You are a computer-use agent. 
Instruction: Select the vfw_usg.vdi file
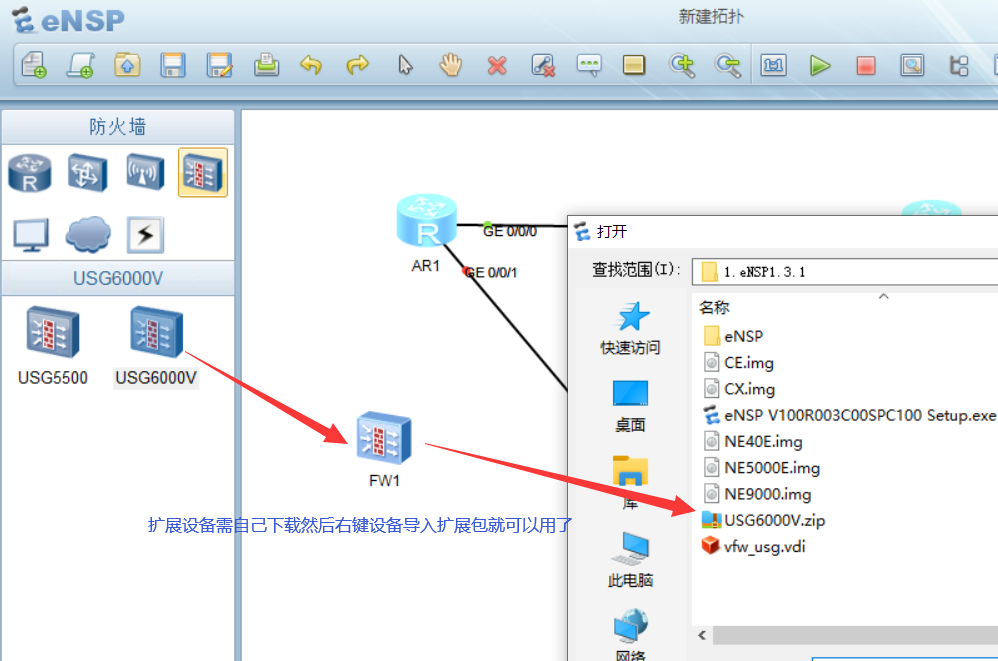point(754,546)
